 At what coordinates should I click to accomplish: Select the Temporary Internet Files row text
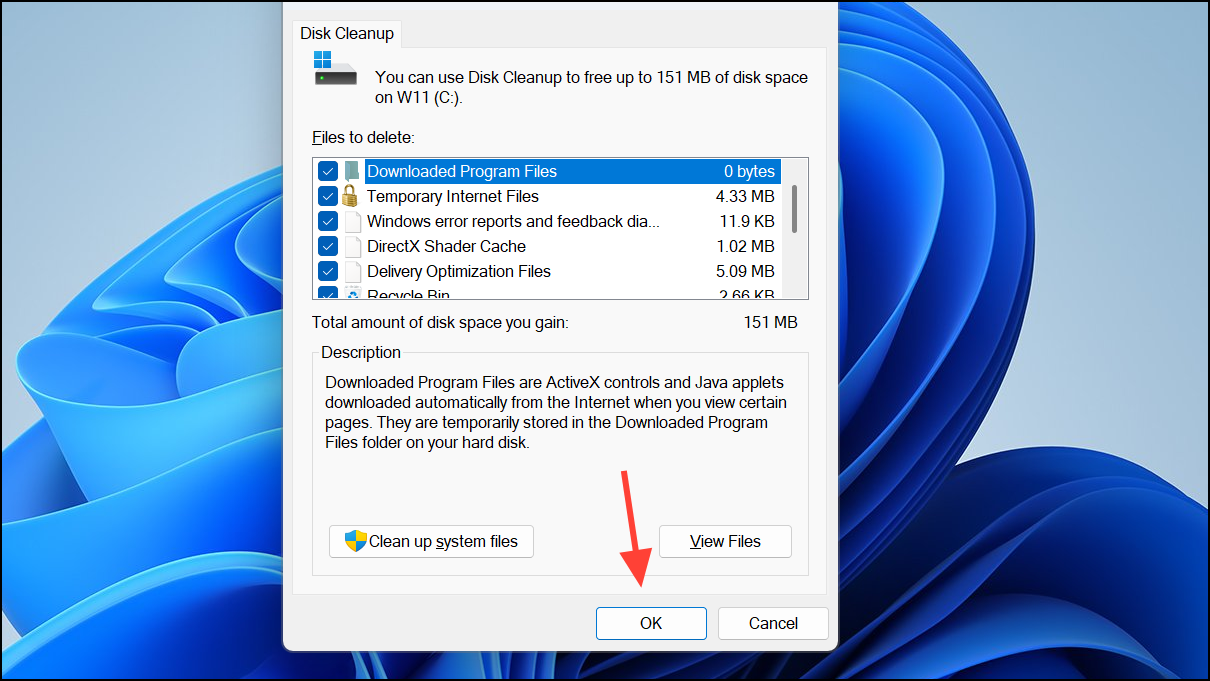coord(453,196)
